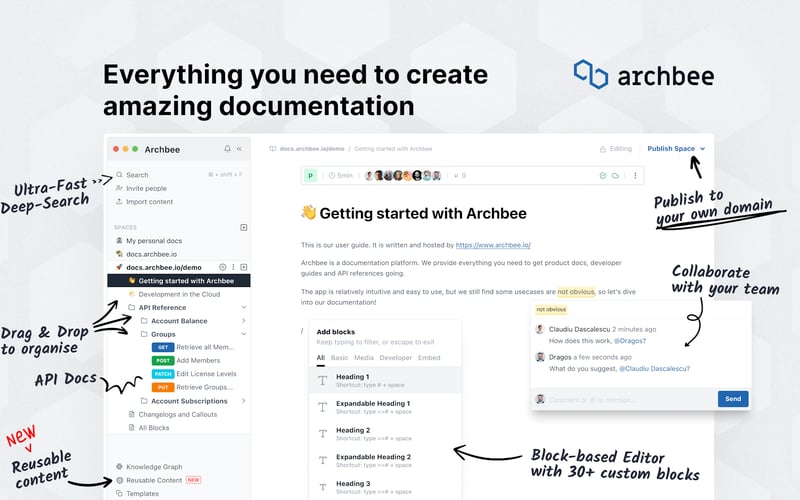This screenshot has width=800, height=500.
Task: Open GET Retrieve all Mem... endpoint
Action: pyautogui.click(x=193, y=347)
